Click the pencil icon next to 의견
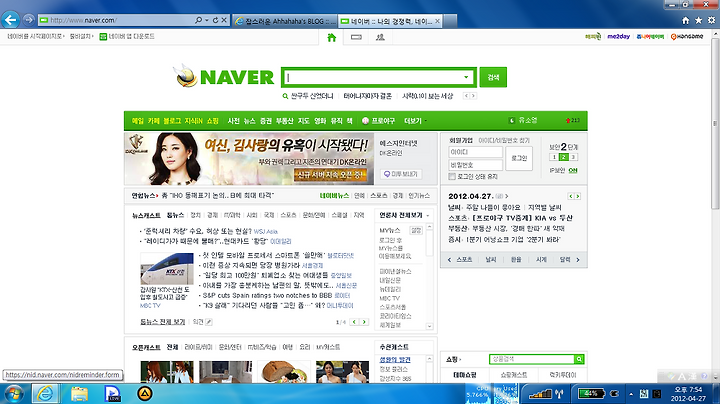The width and height of the screenshot is (720, 404). pyautogui.click(x=209, y=322)
